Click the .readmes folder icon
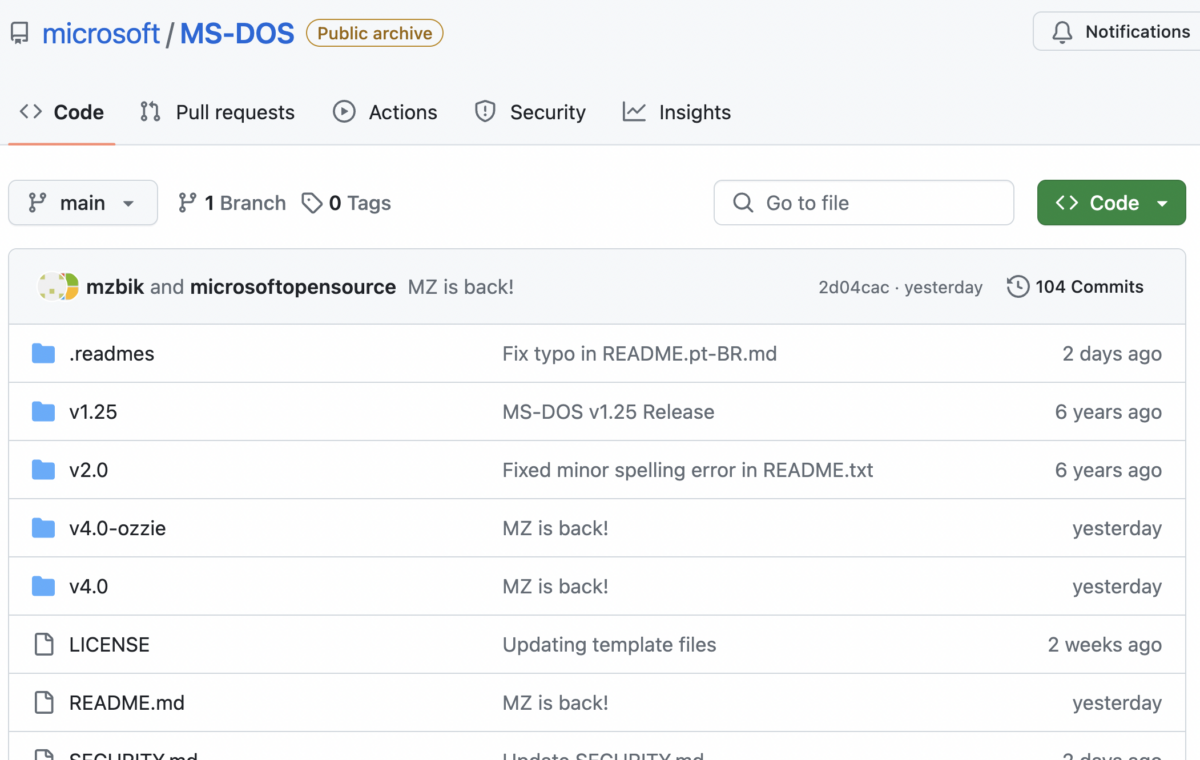The width and height of the screenshot is (1200, 760). click(43, 354)
